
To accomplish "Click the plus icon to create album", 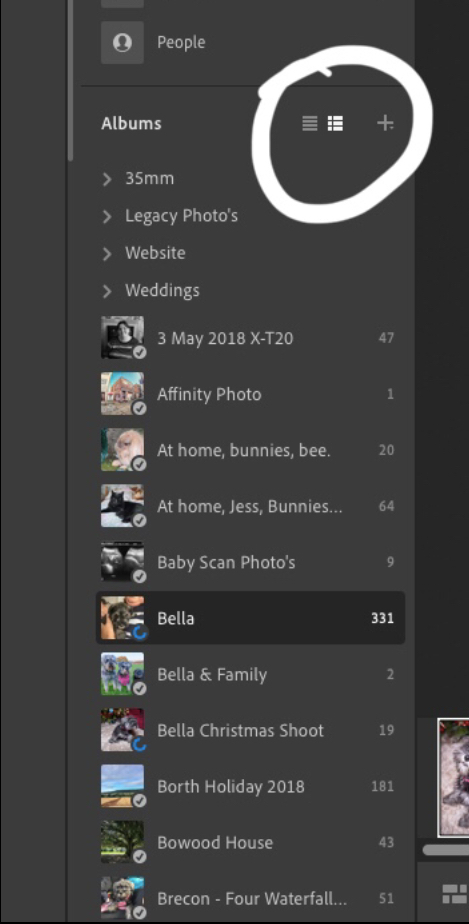I will (385, 123).
